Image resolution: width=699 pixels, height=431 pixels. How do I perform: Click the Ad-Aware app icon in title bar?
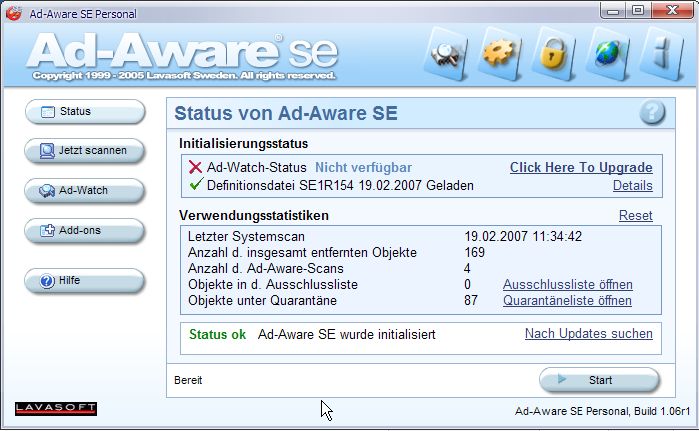(14, 13)
